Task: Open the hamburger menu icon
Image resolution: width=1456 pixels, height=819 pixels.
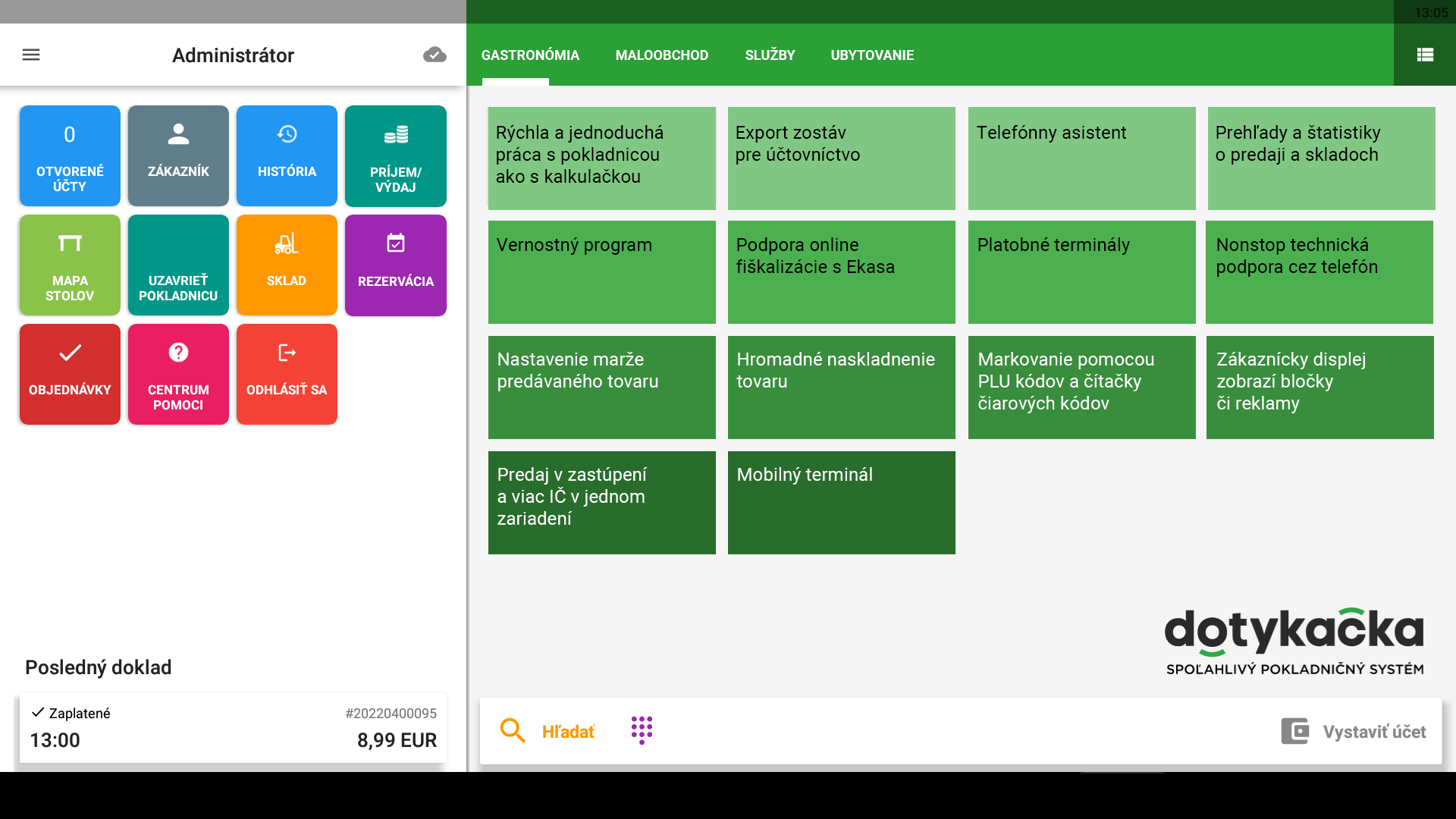Action: [x=31, y=55]
